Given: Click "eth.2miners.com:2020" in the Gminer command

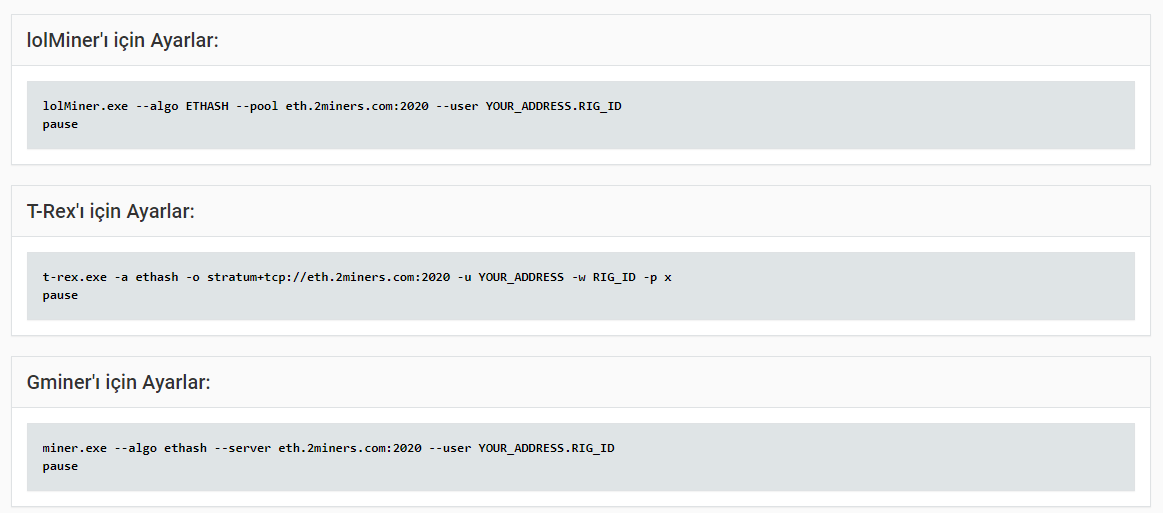Looking at the screenshot, I should pos(350,449).
